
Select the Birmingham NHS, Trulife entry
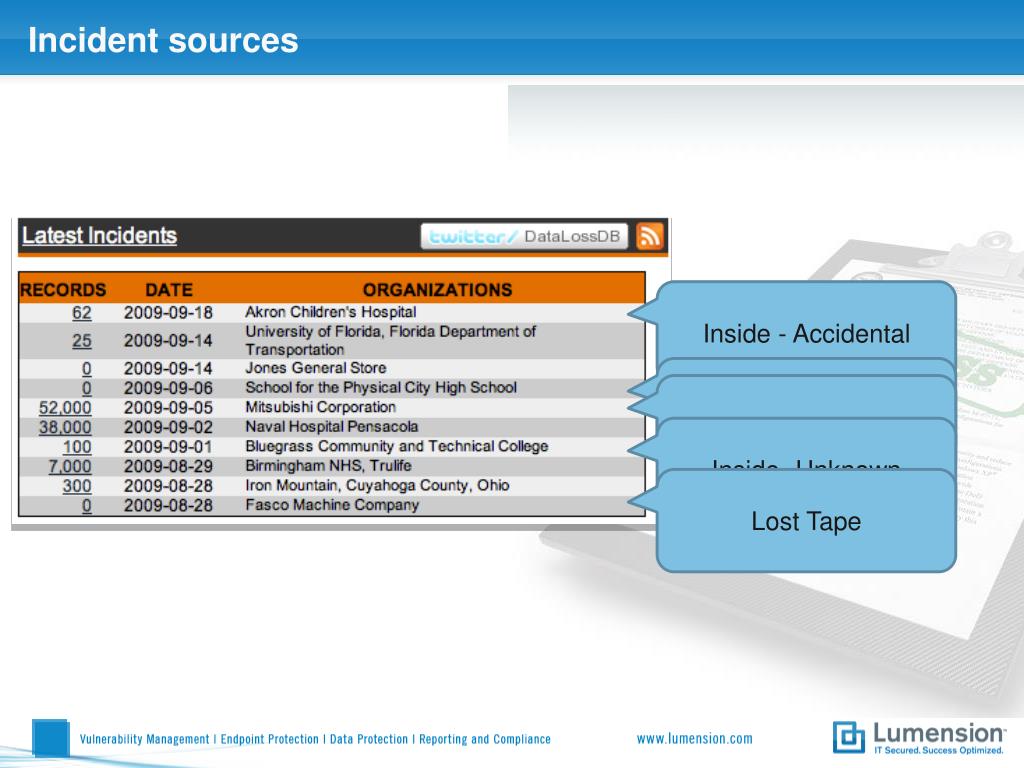tap(328, 466)
